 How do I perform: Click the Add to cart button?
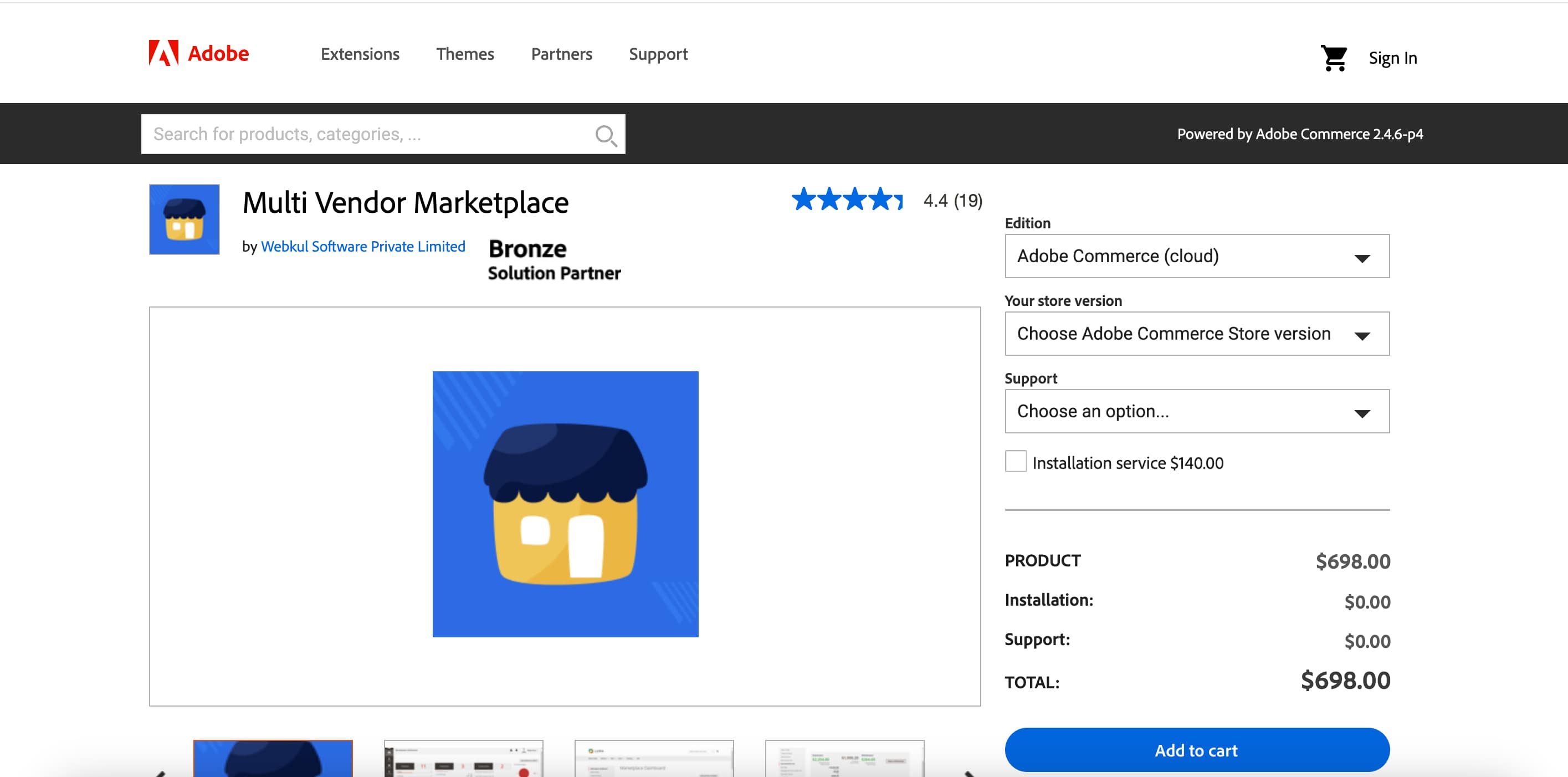(x=1196, y=750)
